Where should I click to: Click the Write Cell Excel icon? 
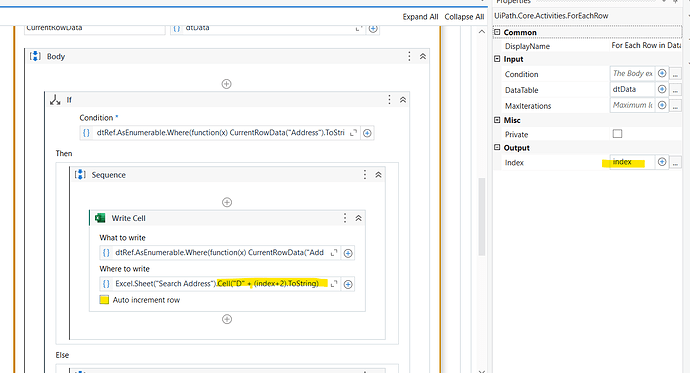click(100, 218)
